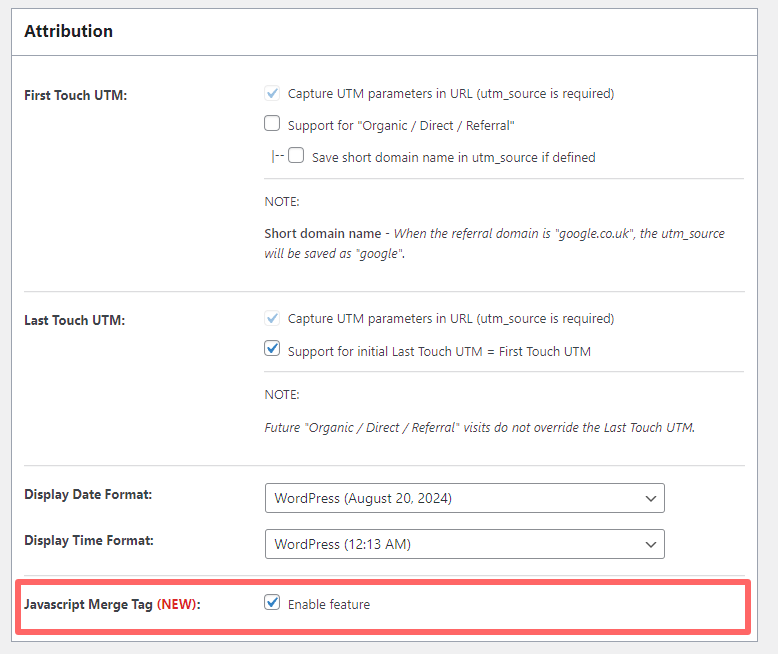This screenshot has height=654, width=778.
Task: Enable "Organic / Direct / Referral" support checkbox
Action: (272, 125)
